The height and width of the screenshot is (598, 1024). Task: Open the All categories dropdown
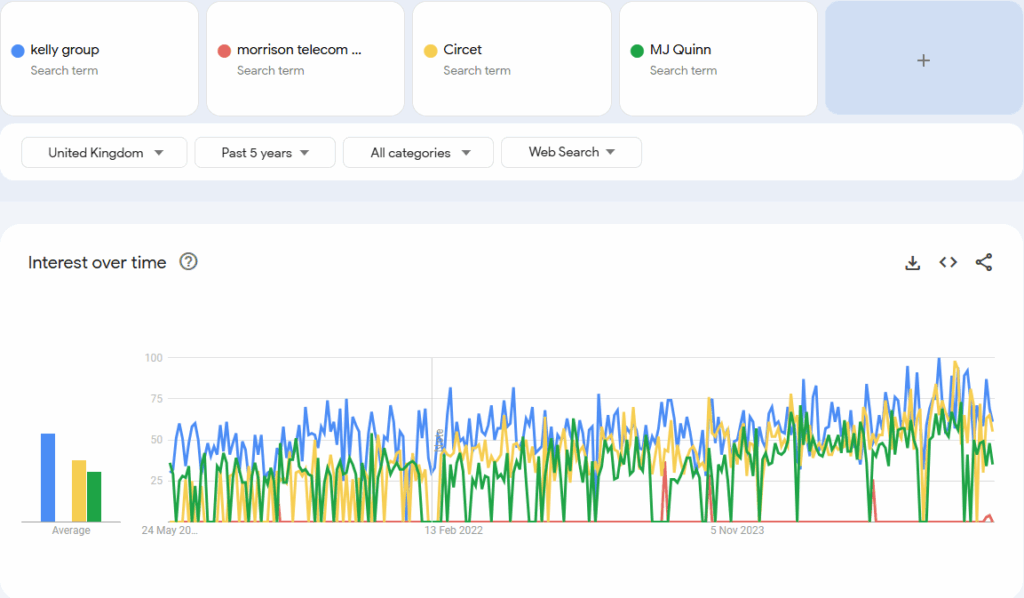pos(418,153)
